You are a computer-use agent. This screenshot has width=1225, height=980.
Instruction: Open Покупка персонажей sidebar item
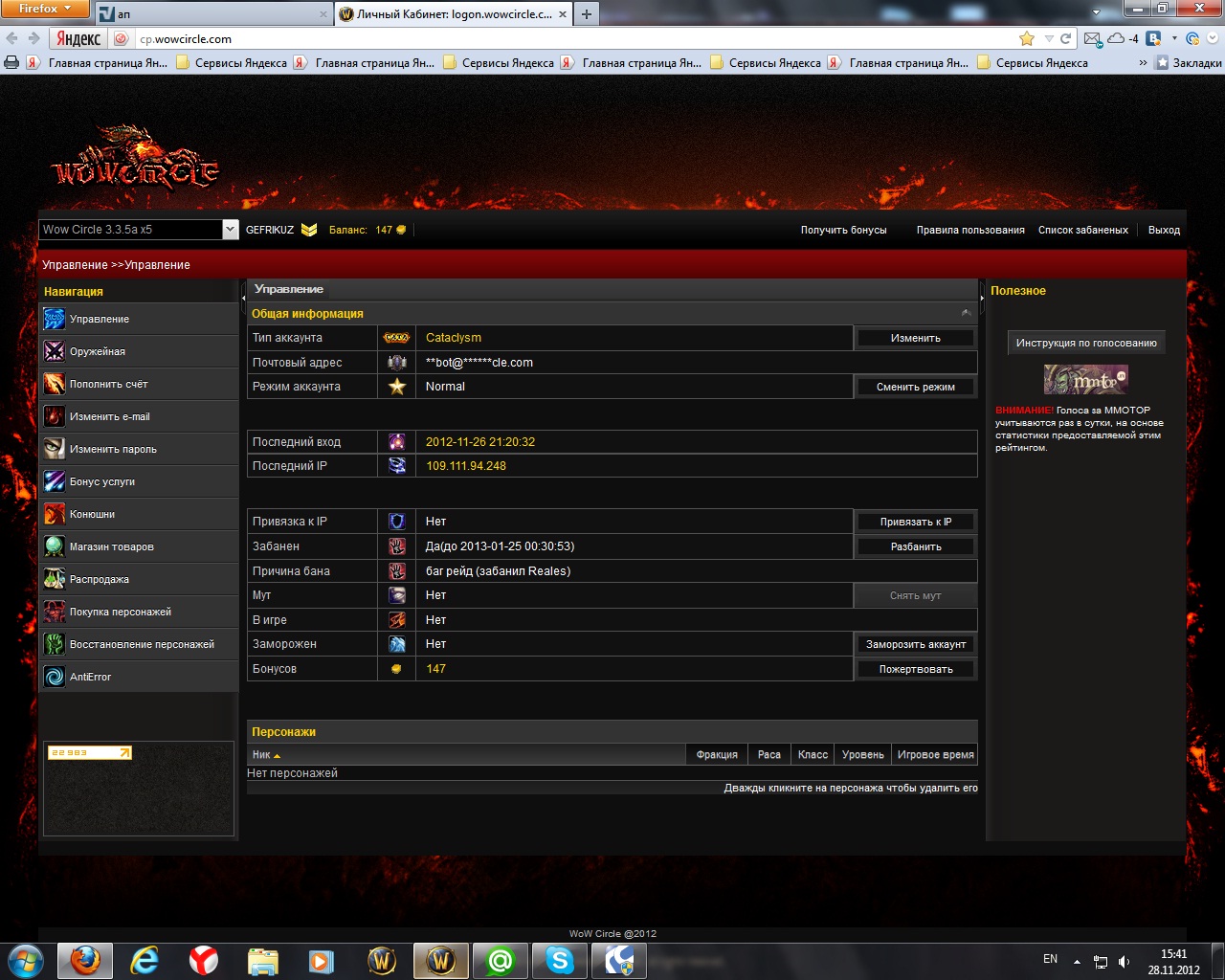click(139, 612)
